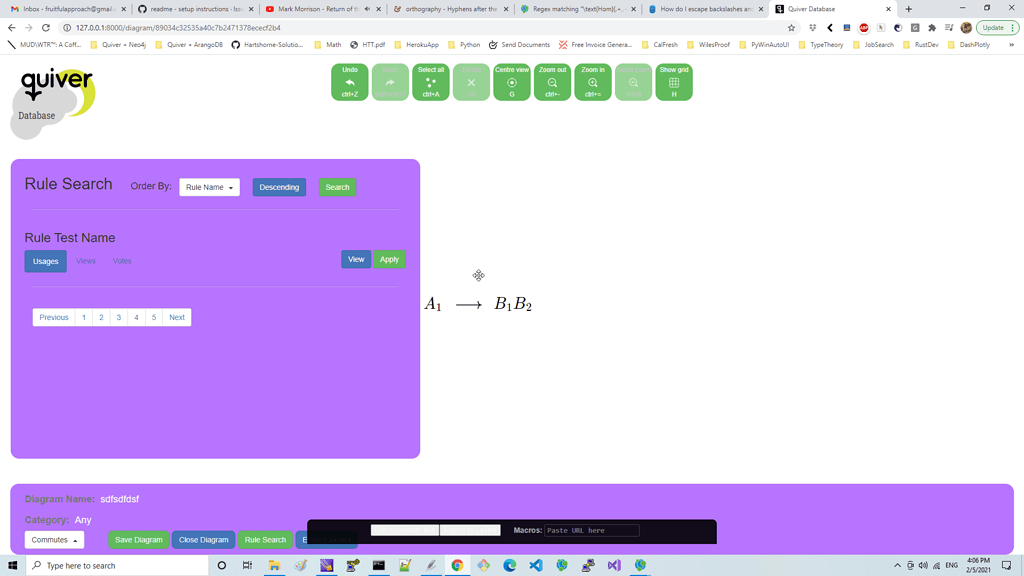The width and height of the screenshot is (1024, 576).
Task: Toggle Show grid on the canvas
Action: pos(674,82)
